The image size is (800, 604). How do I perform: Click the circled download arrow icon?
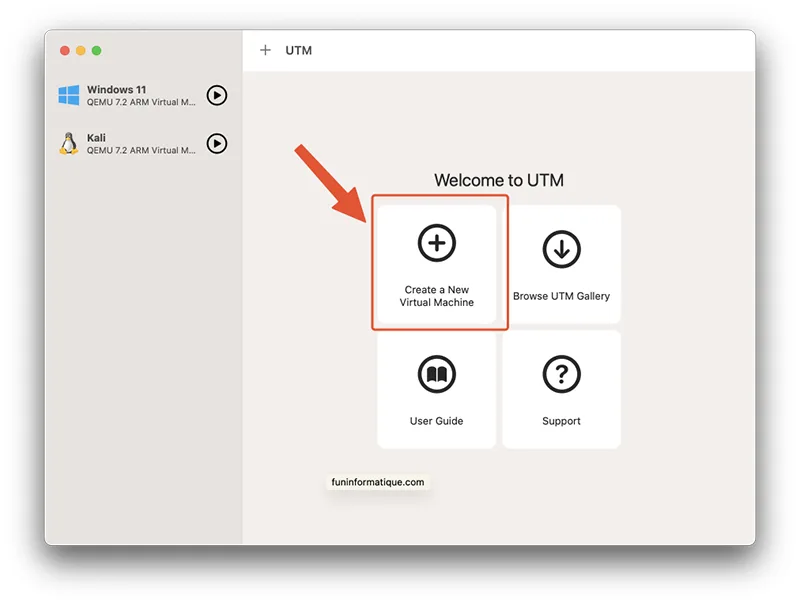(561, 249)
